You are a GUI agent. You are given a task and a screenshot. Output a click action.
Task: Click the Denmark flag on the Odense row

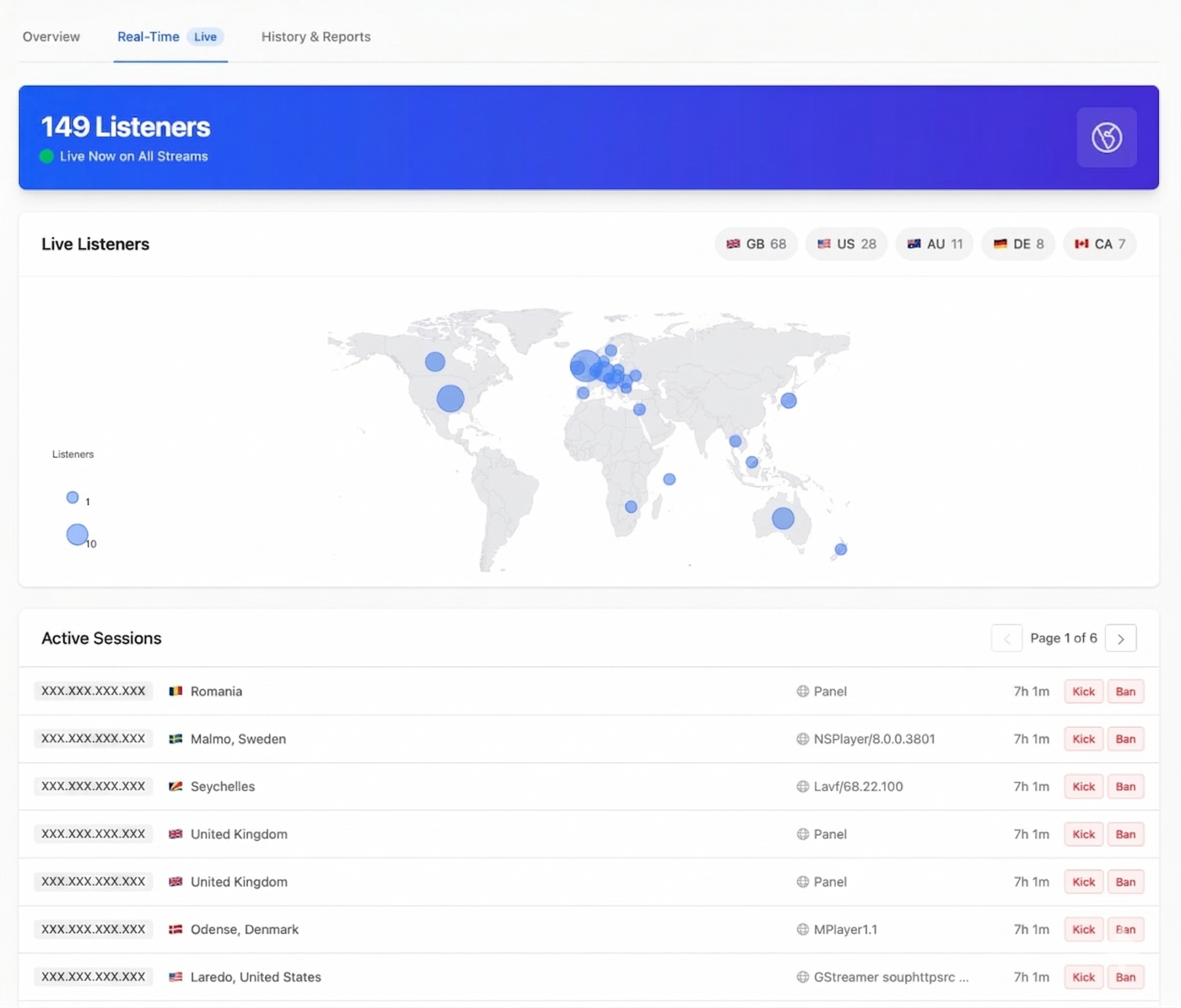point(175,929)
